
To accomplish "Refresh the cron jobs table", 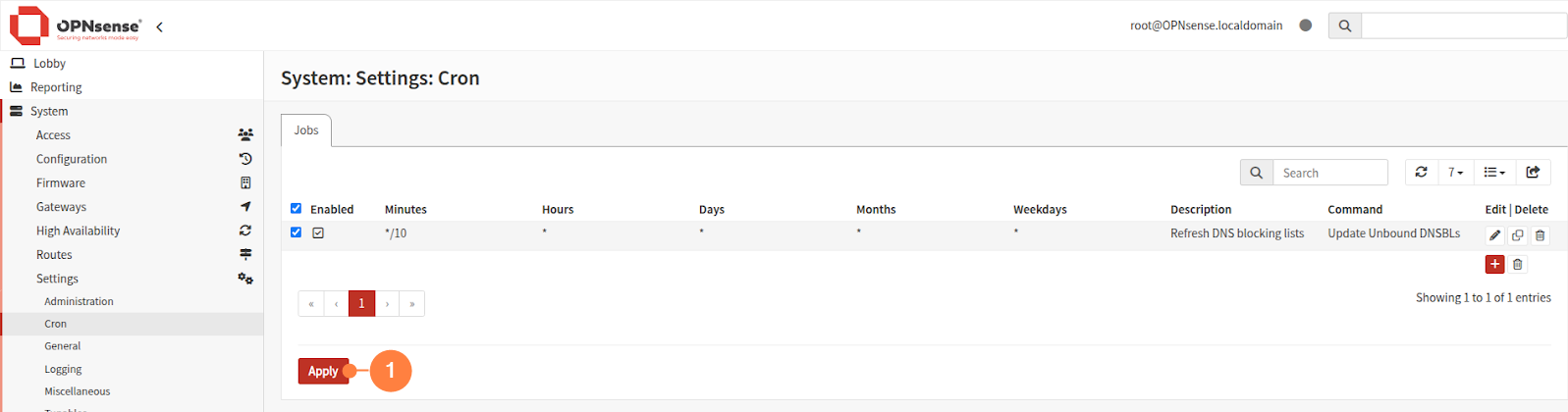I will 1421,173.
